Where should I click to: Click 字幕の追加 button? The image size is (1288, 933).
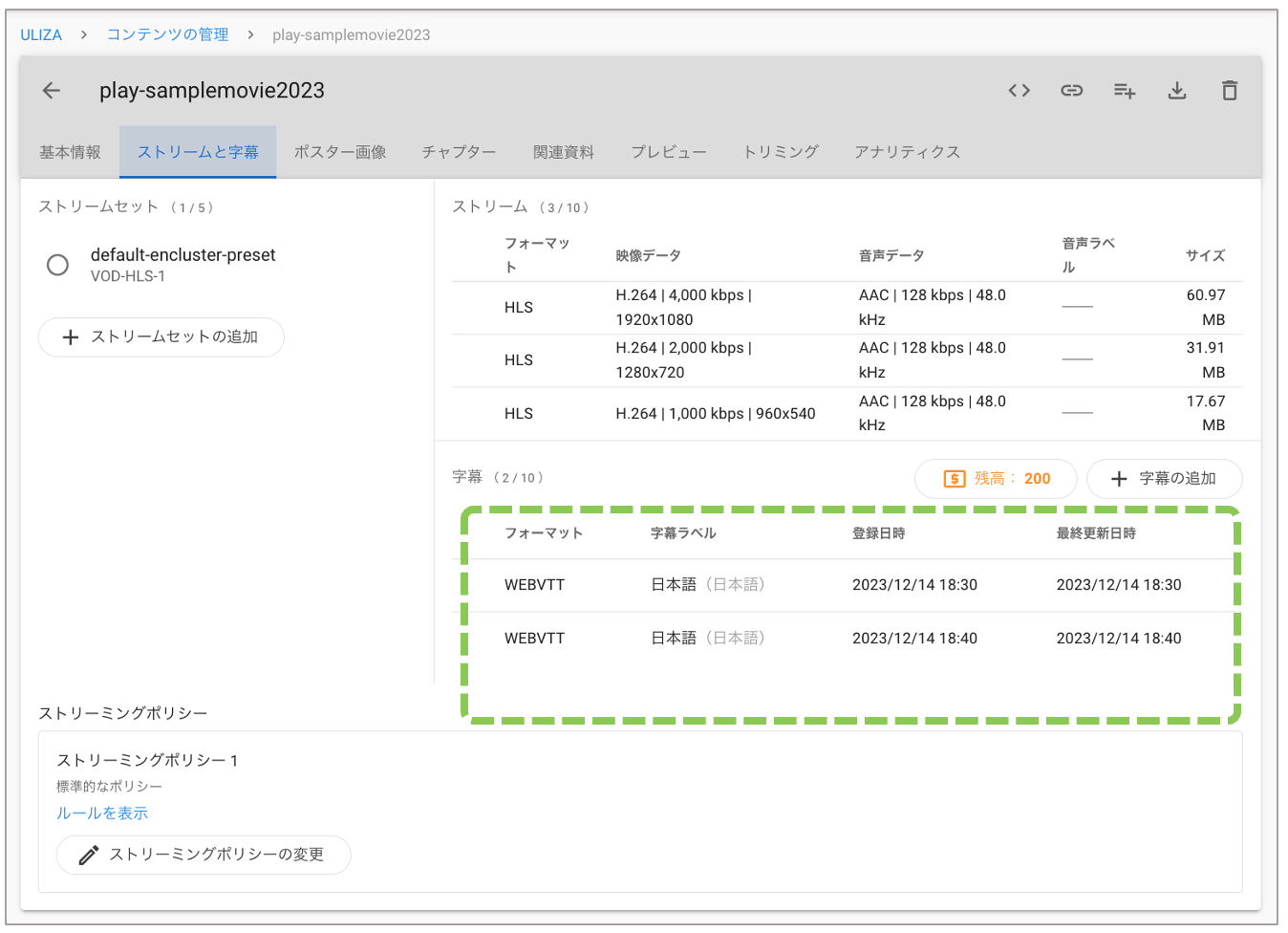tap(1165, 479)
